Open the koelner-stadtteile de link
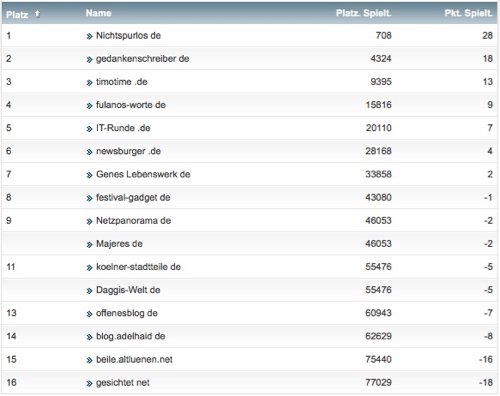Viewport: 500px width, 396px height. [x=138, y=267]
